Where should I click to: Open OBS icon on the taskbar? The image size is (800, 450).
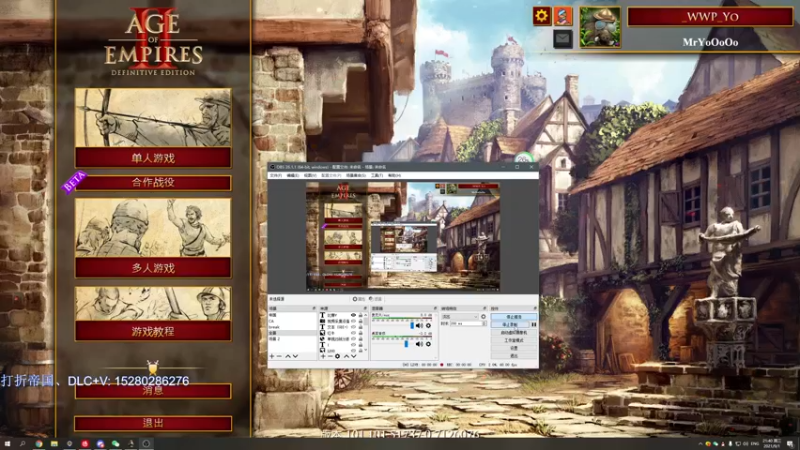click(x=146, y=444)
